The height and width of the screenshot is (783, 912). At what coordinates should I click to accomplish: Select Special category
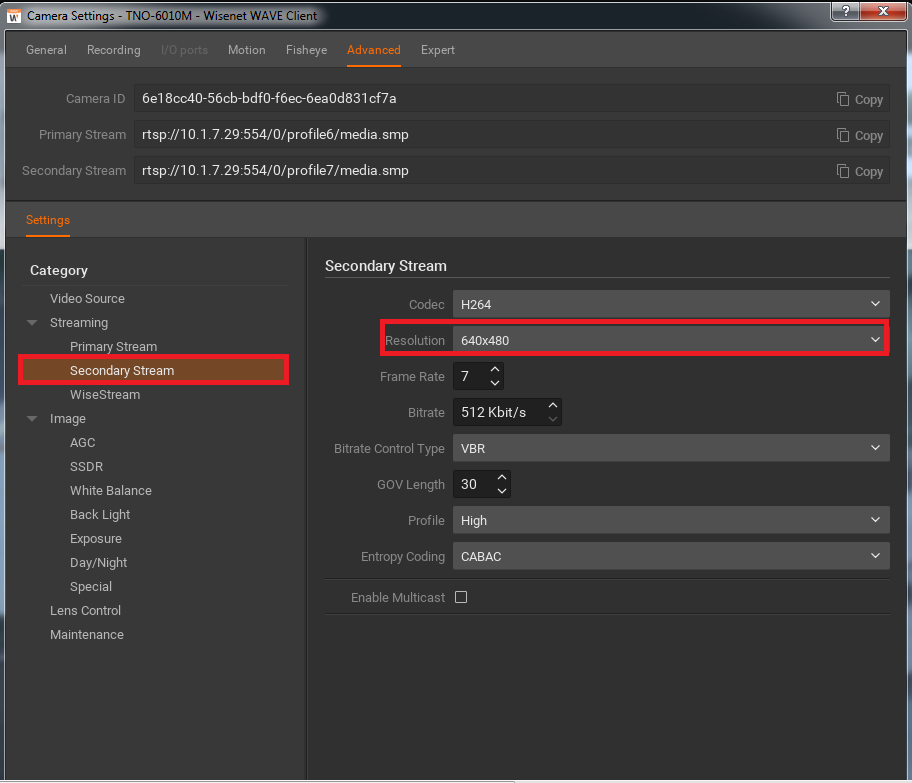click(x=91, y=586)
